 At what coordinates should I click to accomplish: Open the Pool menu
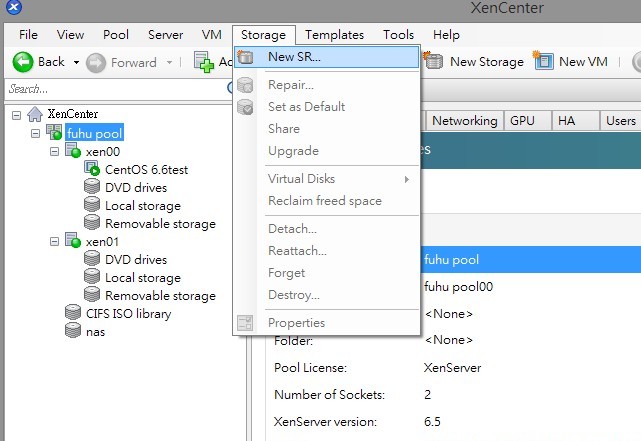click(x=116, y=35)
